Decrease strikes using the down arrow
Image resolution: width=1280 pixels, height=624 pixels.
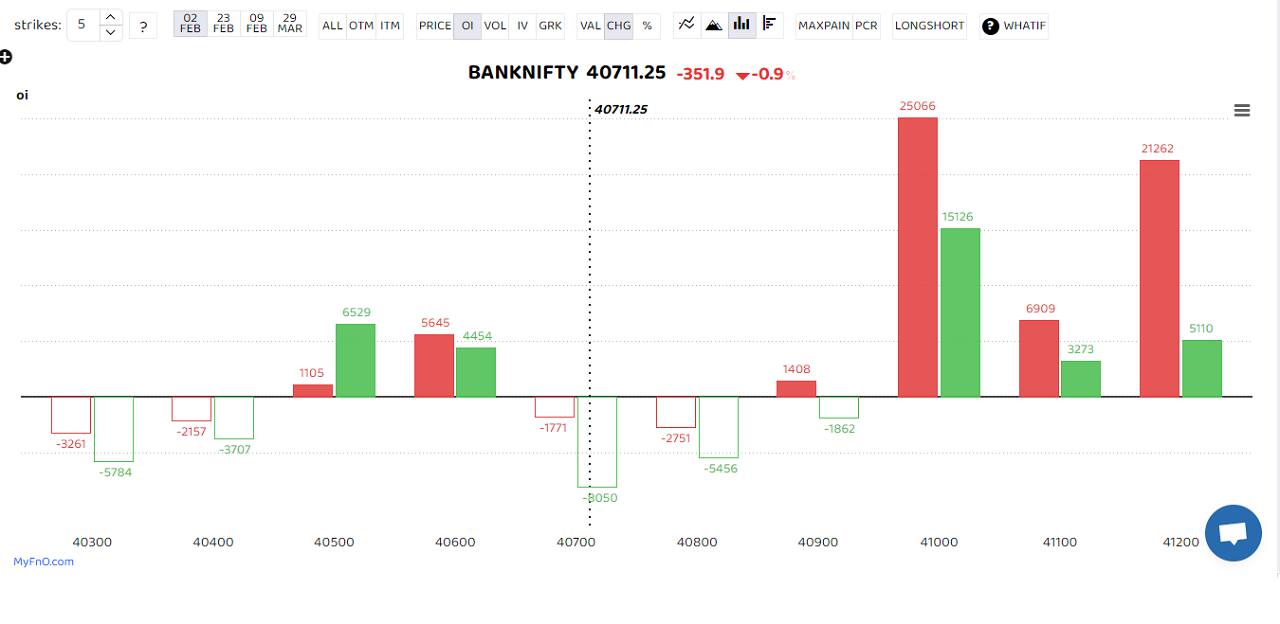pyautogui.click(x=110, y=33)
